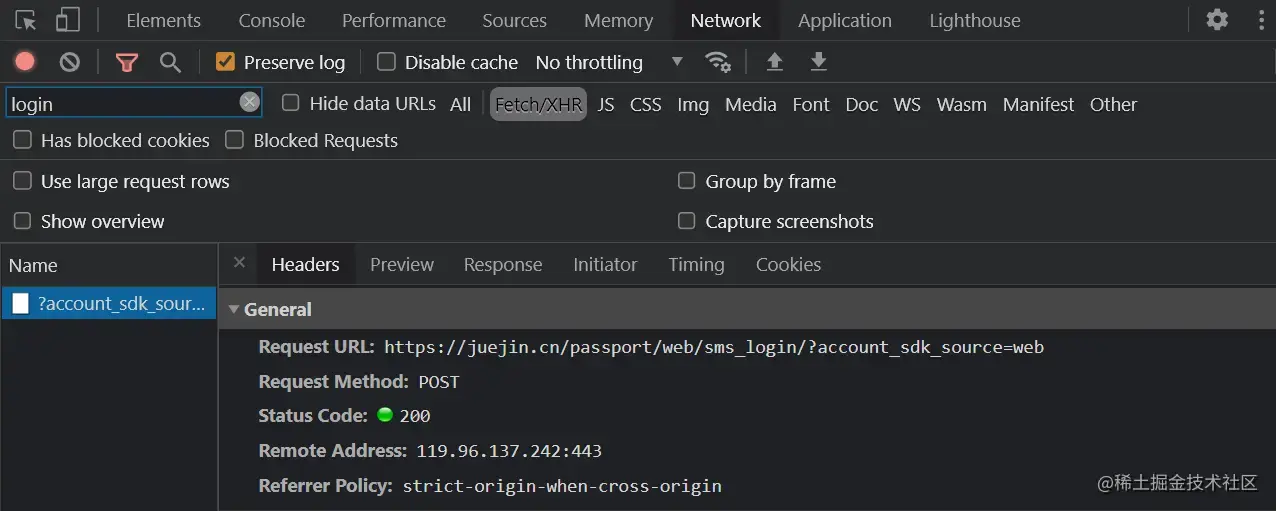The image size is (1276, 511).
Task: Enable Disable cache checkbox
Action: [386, 62]
